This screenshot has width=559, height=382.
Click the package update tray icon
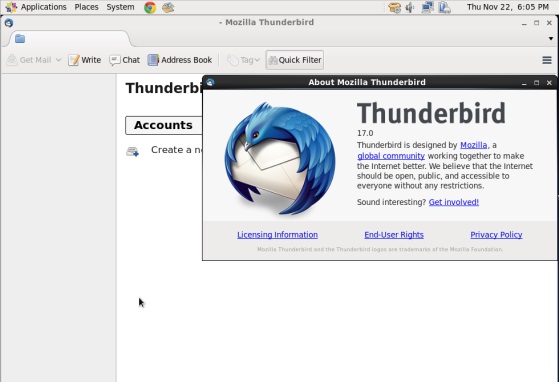(395, 7)
